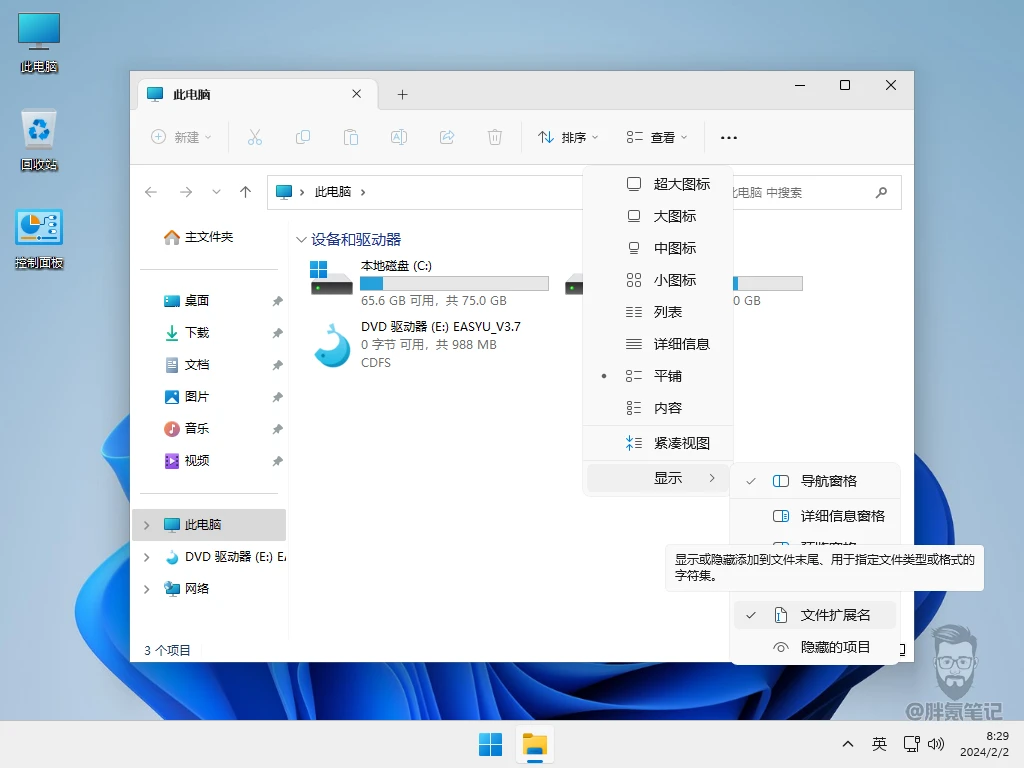Click the pin icon beside 音乐
Viewport: 1024px width, 768px height.
278,429
